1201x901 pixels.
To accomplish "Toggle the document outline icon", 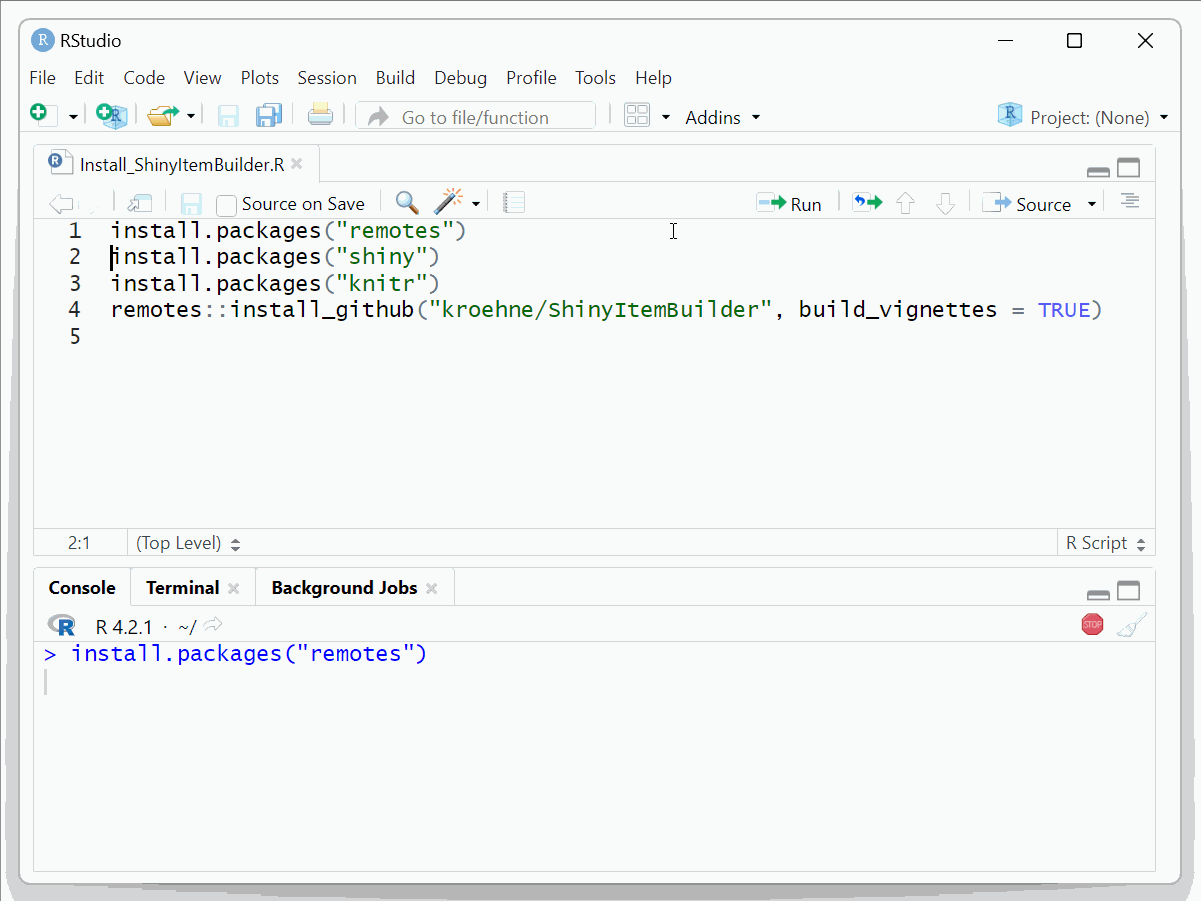I will [x=1130, y=201].
